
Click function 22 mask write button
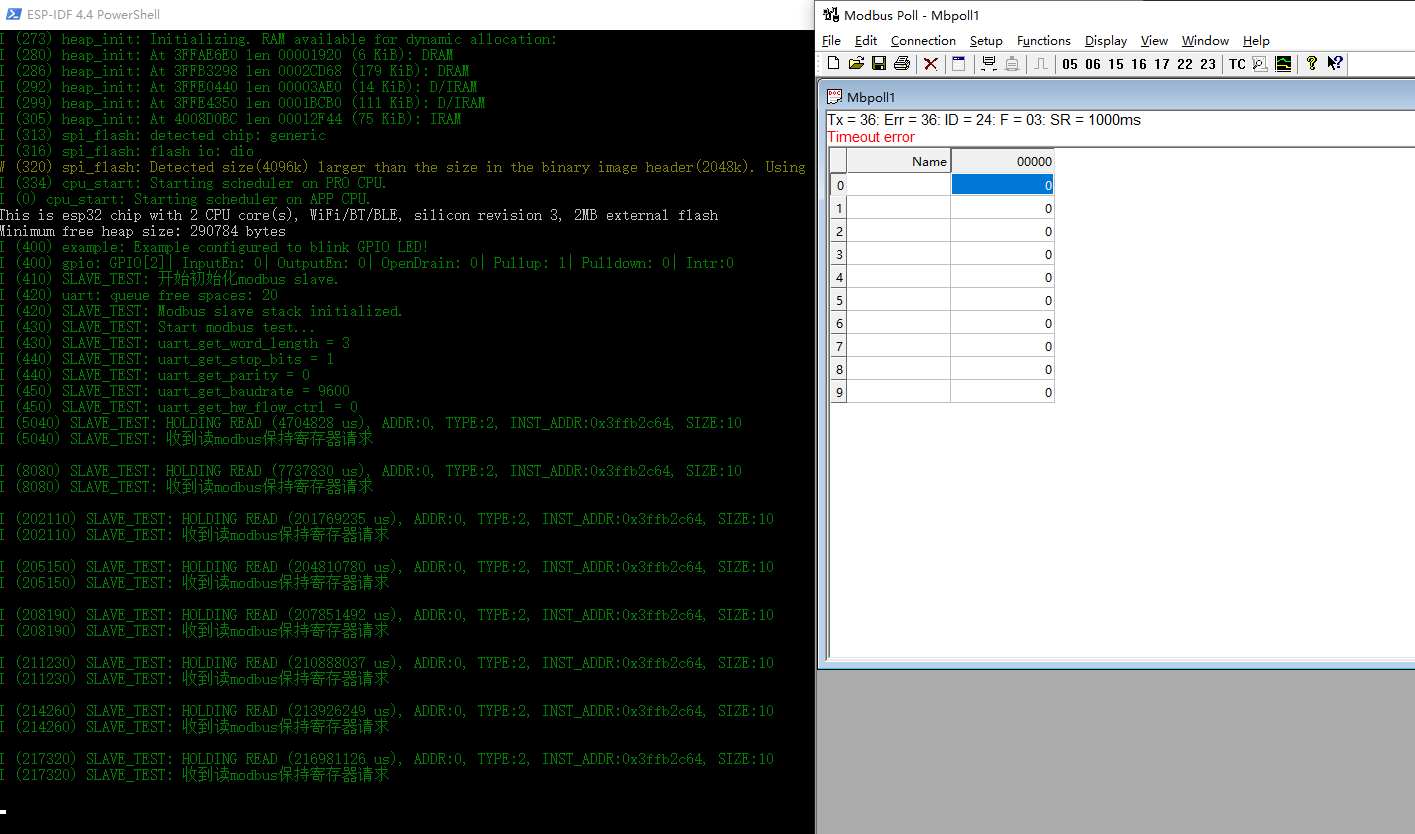click(1185, 64)
